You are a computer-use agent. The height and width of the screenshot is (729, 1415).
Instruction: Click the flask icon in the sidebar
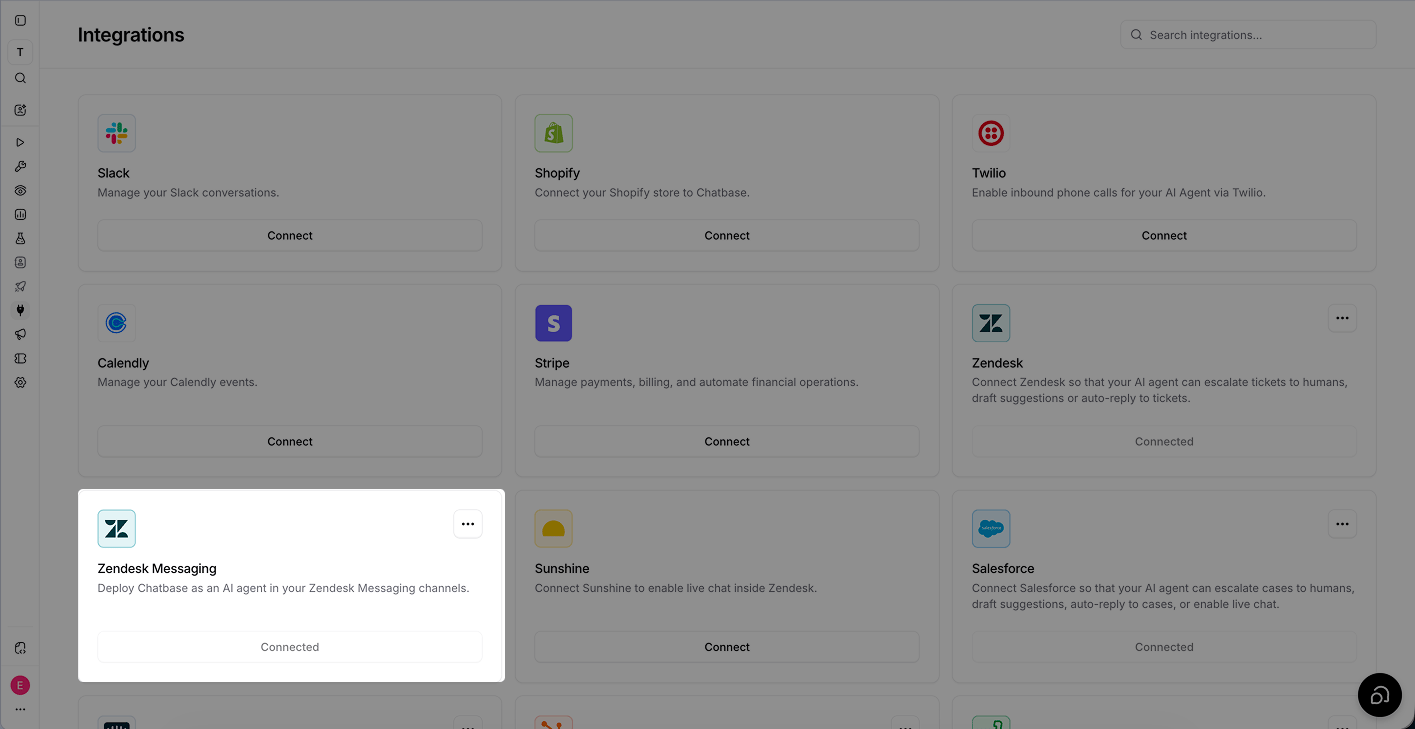tap(20, 239)
